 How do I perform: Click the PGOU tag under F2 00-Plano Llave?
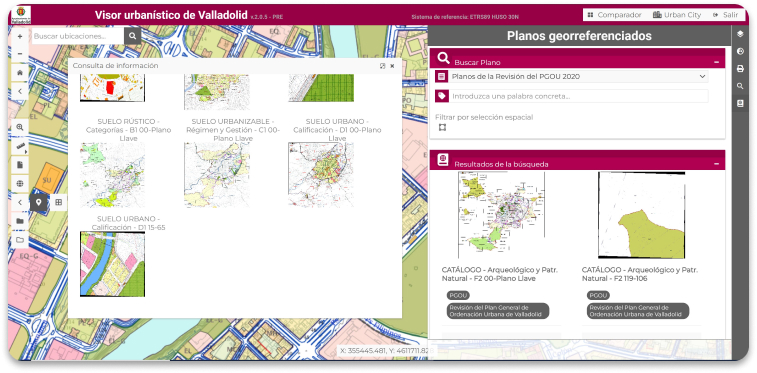pos(458,295)
